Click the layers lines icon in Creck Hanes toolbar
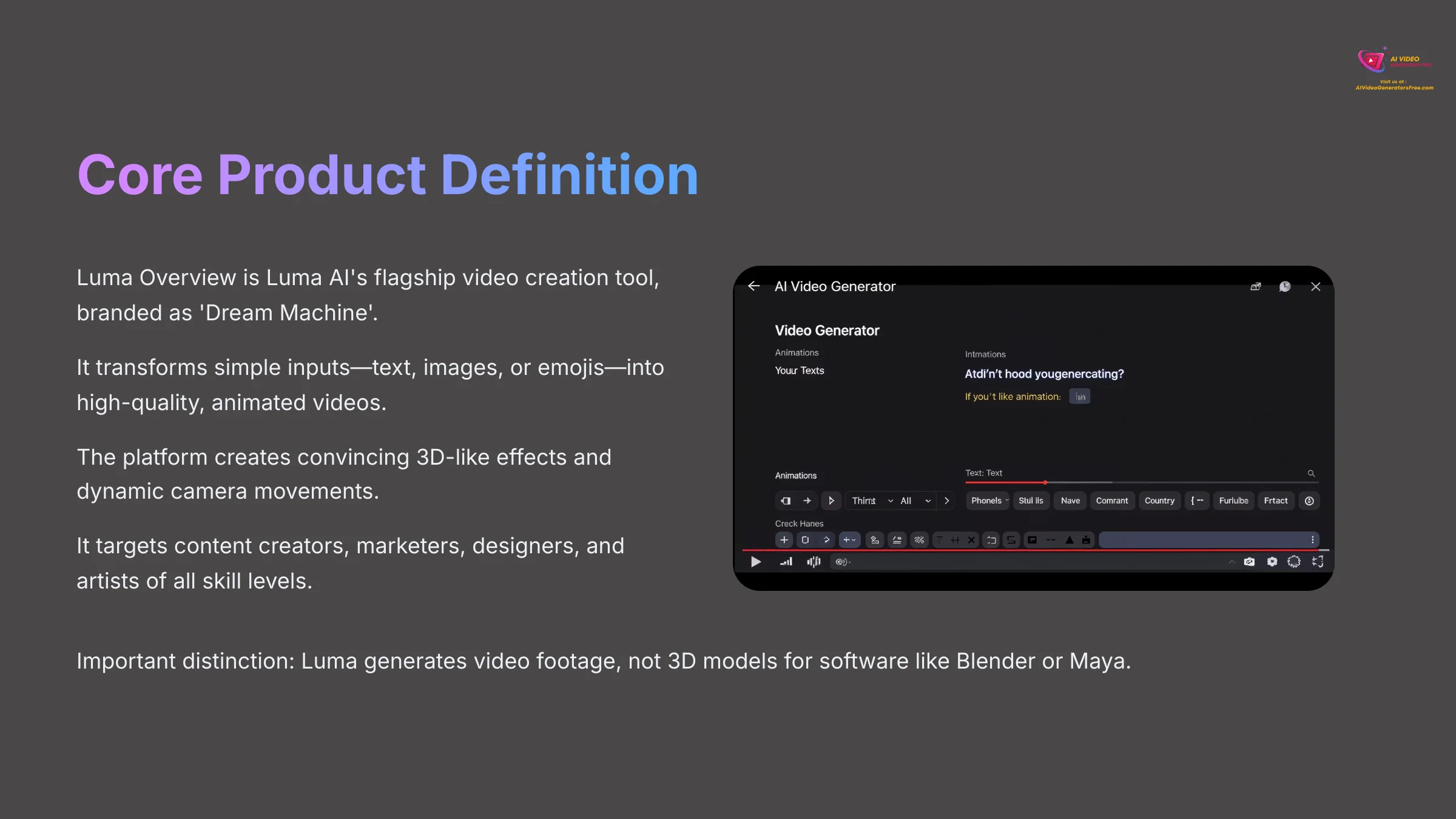This screenshot has width=1456, height=819. [897, 539]
